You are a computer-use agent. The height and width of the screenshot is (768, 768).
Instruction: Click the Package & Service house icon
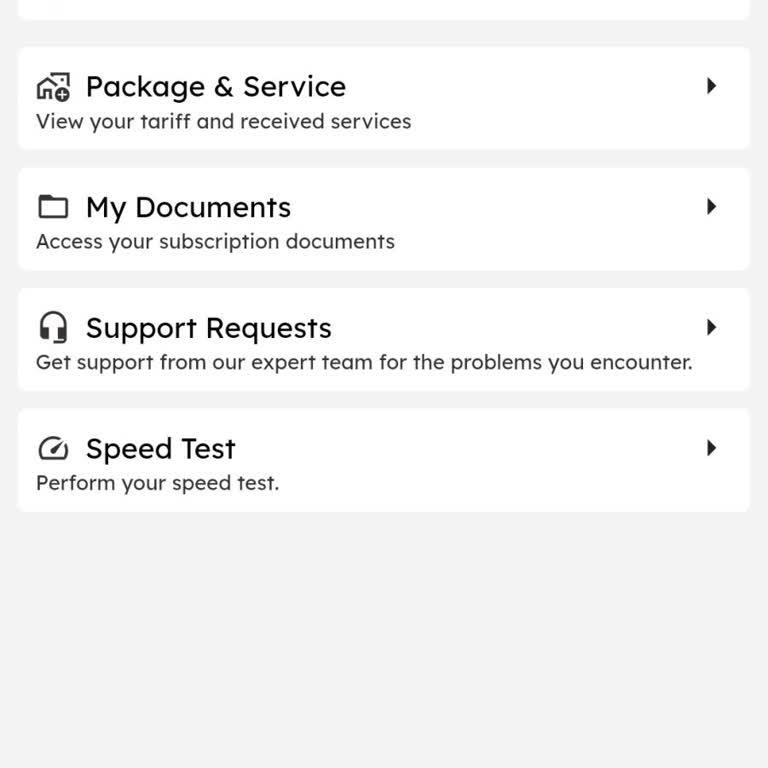[53, 87]
